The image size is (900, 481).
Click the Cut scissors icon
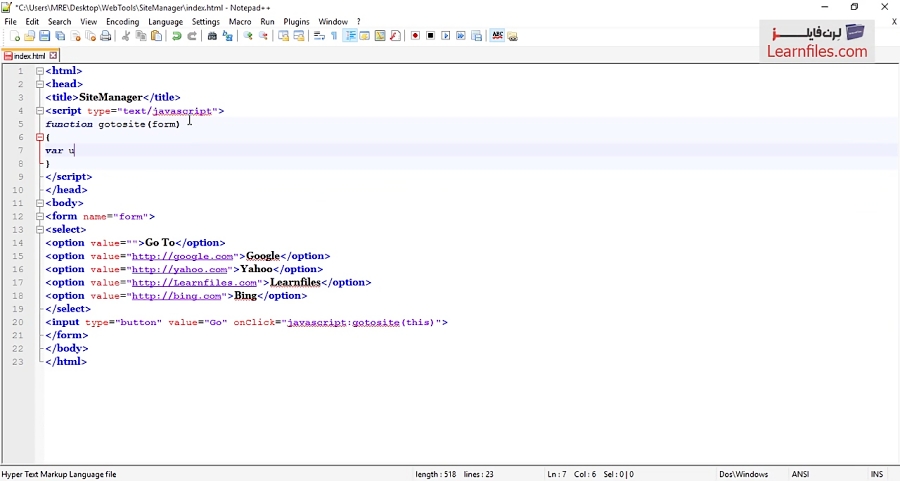(x=126, y=36)
